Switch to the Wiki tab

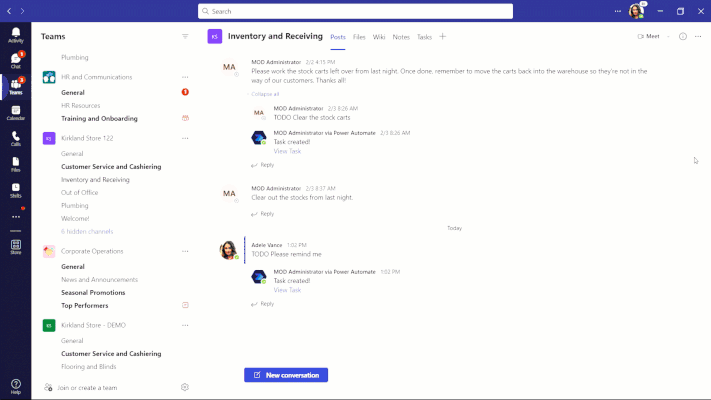coord(379,37)
